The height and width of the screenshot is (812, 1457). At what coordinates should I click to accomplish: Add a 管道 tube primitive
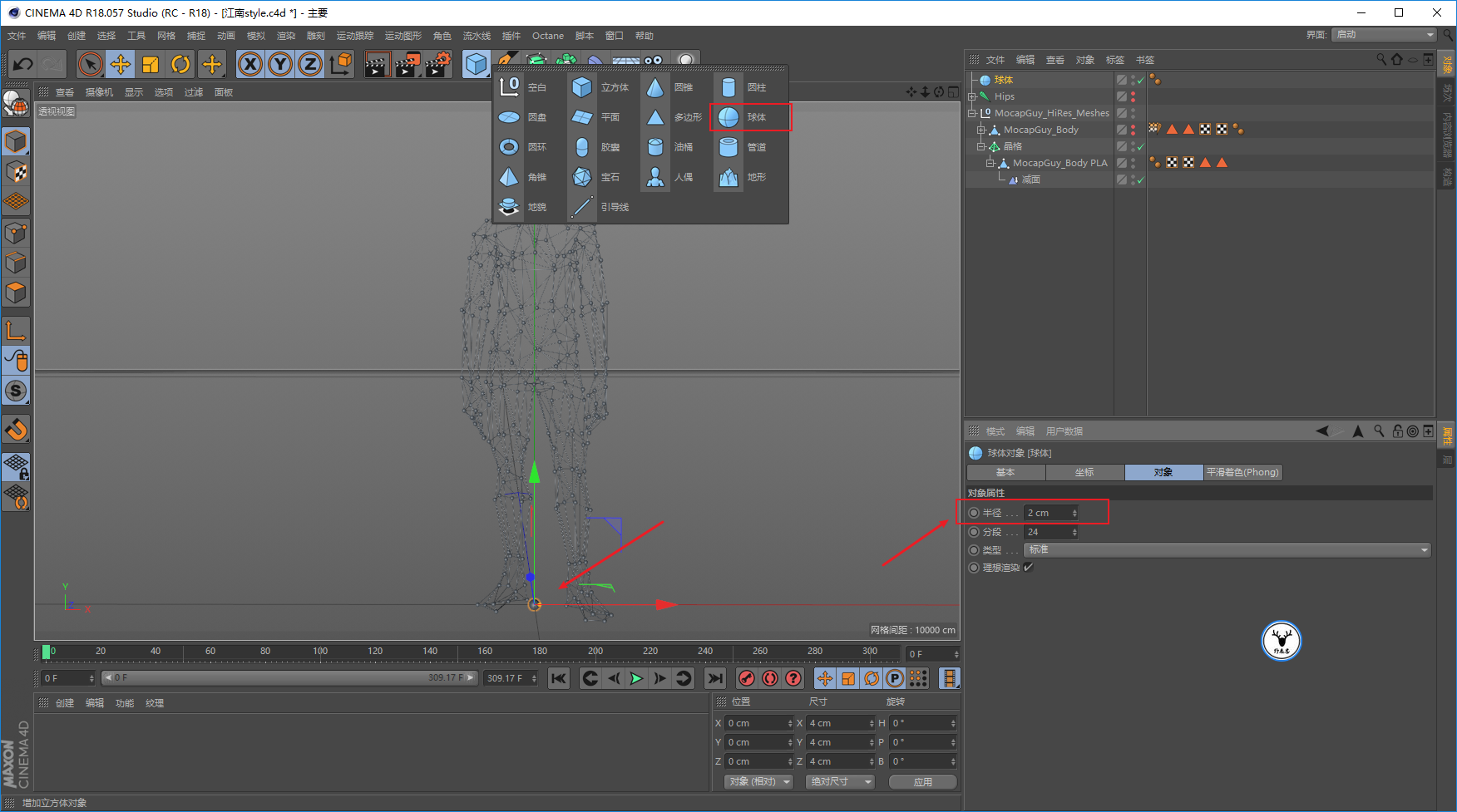click(x=743, y=147)
